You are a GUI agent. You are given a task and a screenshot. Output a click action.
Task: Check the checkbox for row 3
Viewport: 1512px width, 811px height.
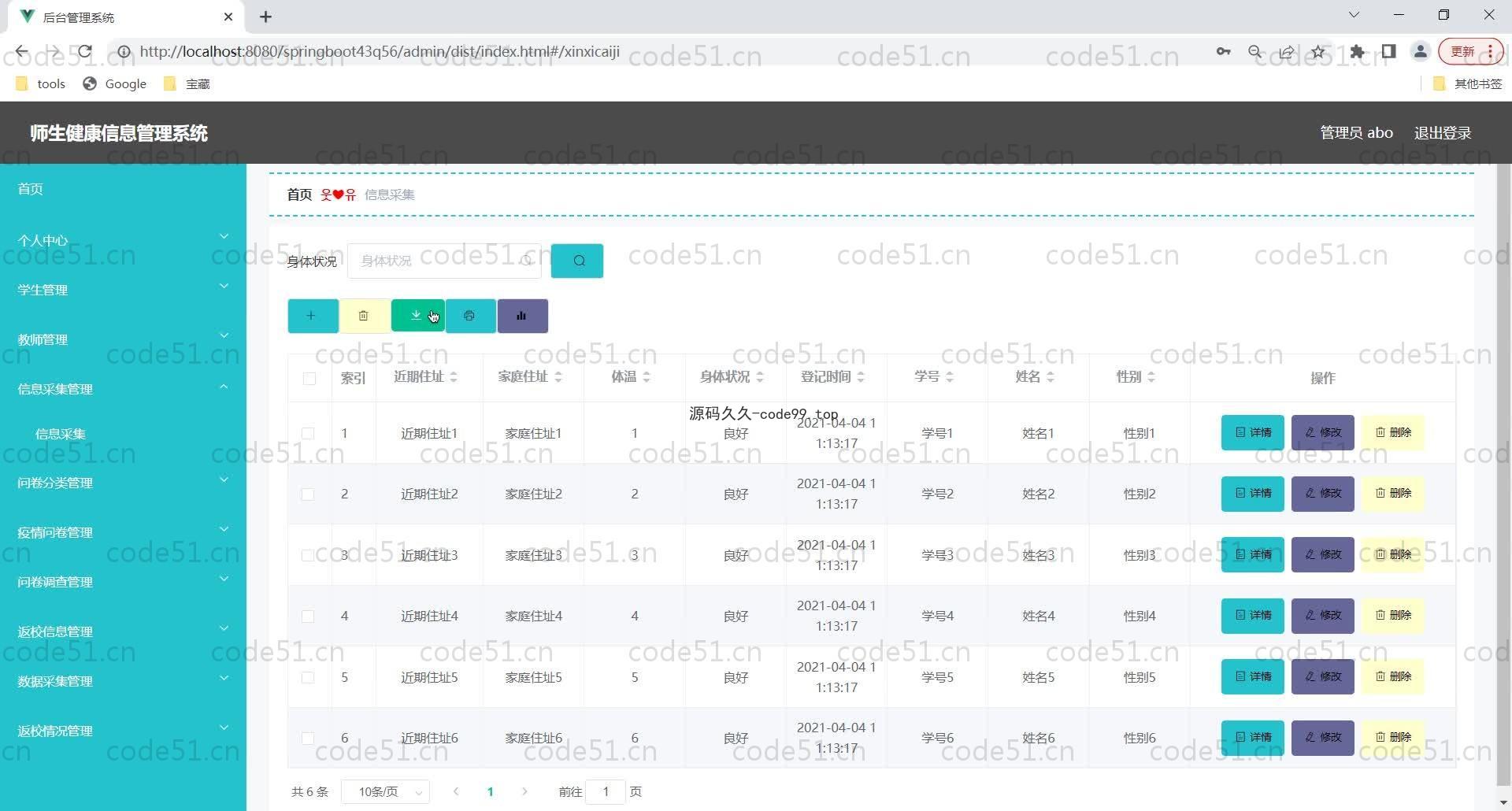[308, 555]
